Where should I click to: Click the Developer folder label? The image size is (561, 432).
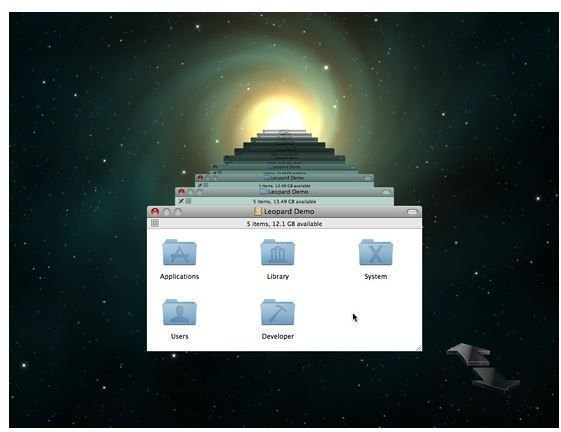pos(278,336)
